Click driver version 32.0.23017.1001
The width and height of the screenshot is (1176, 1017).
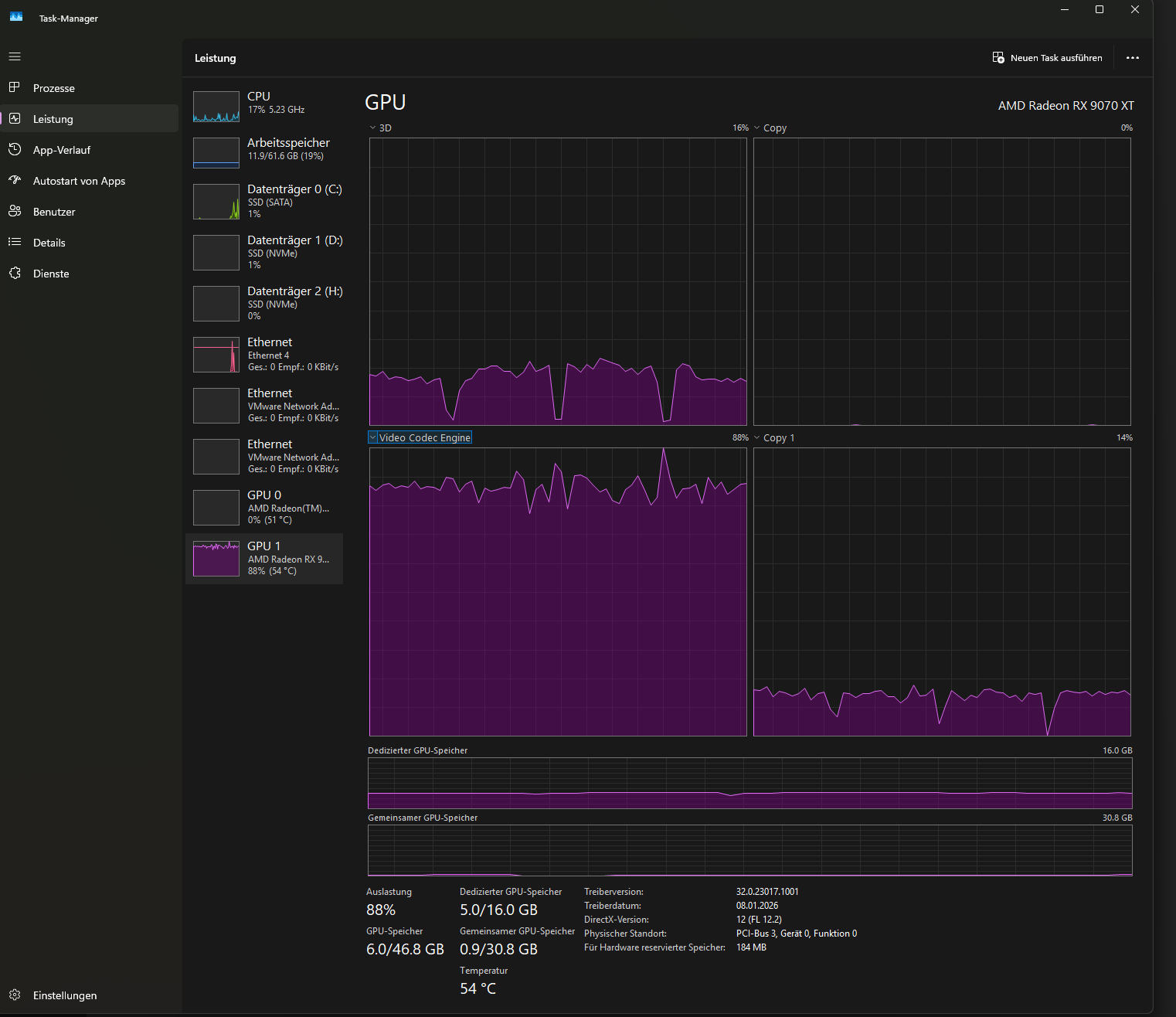click(767, 892)
